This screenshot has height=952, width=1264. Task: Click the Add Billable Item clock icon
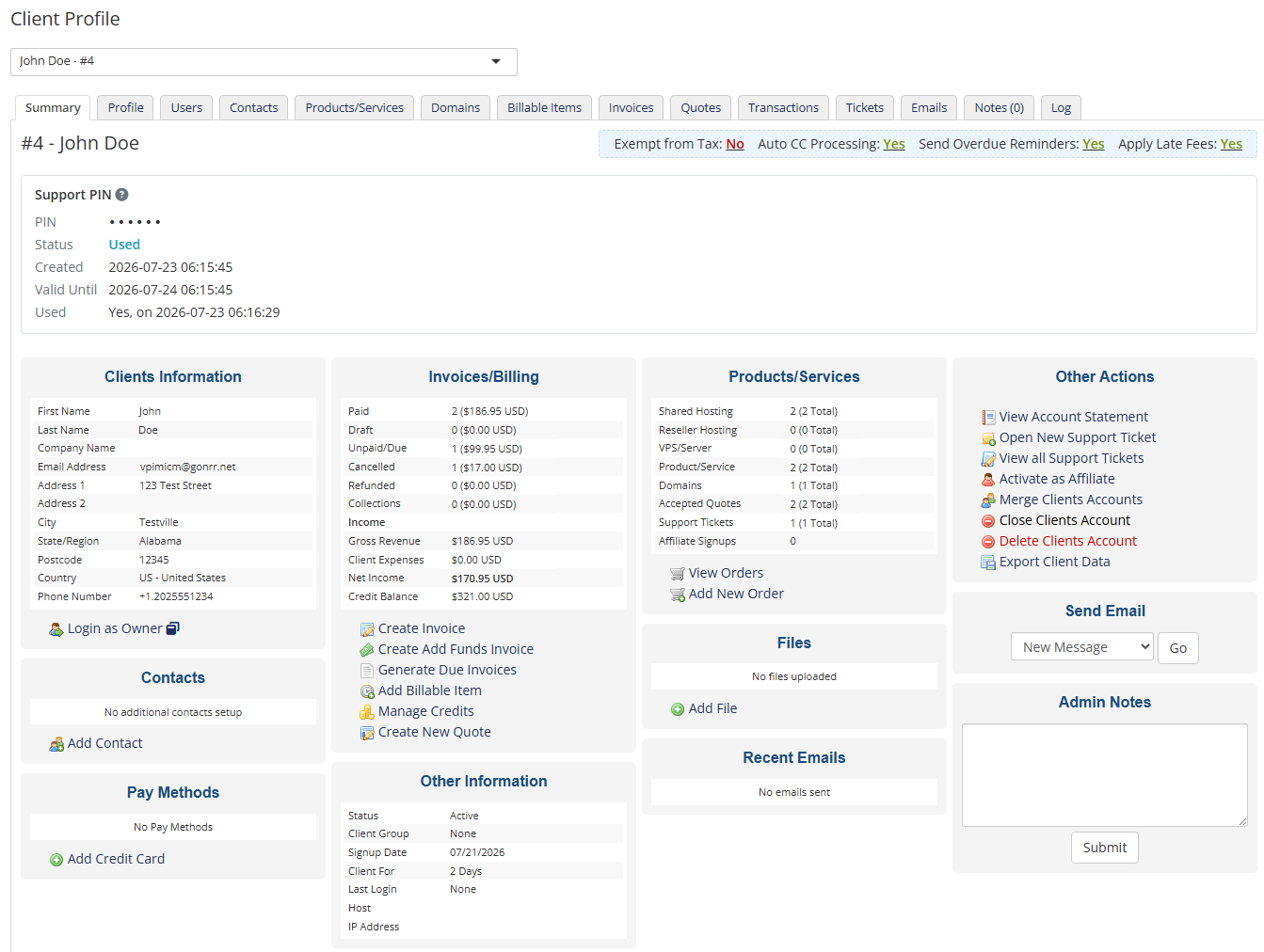tap(367, 691)
